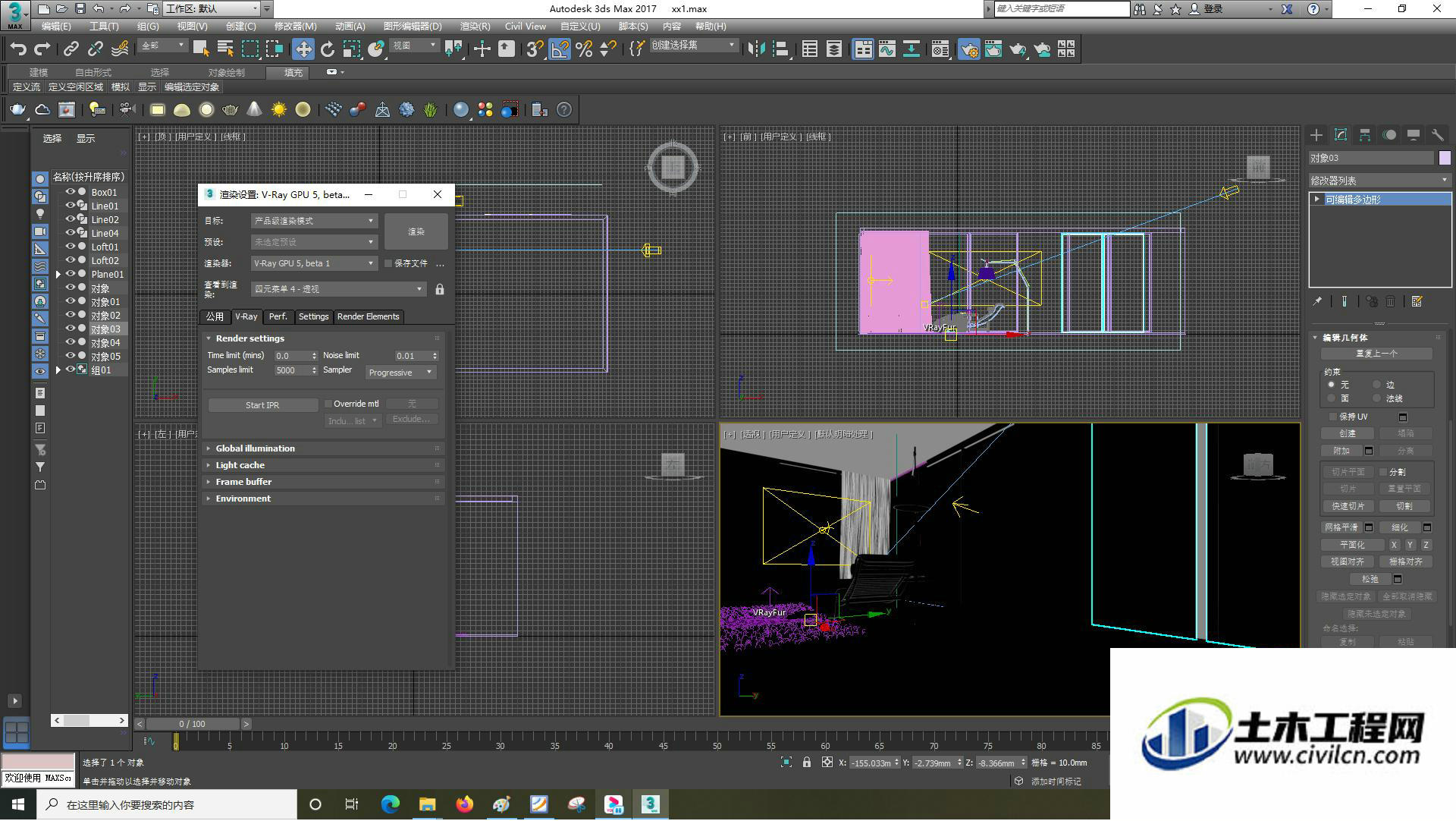Open the 修改器列表 dropdown
This screenshot has height=821, width=1456.
[x=1379, y=181]
